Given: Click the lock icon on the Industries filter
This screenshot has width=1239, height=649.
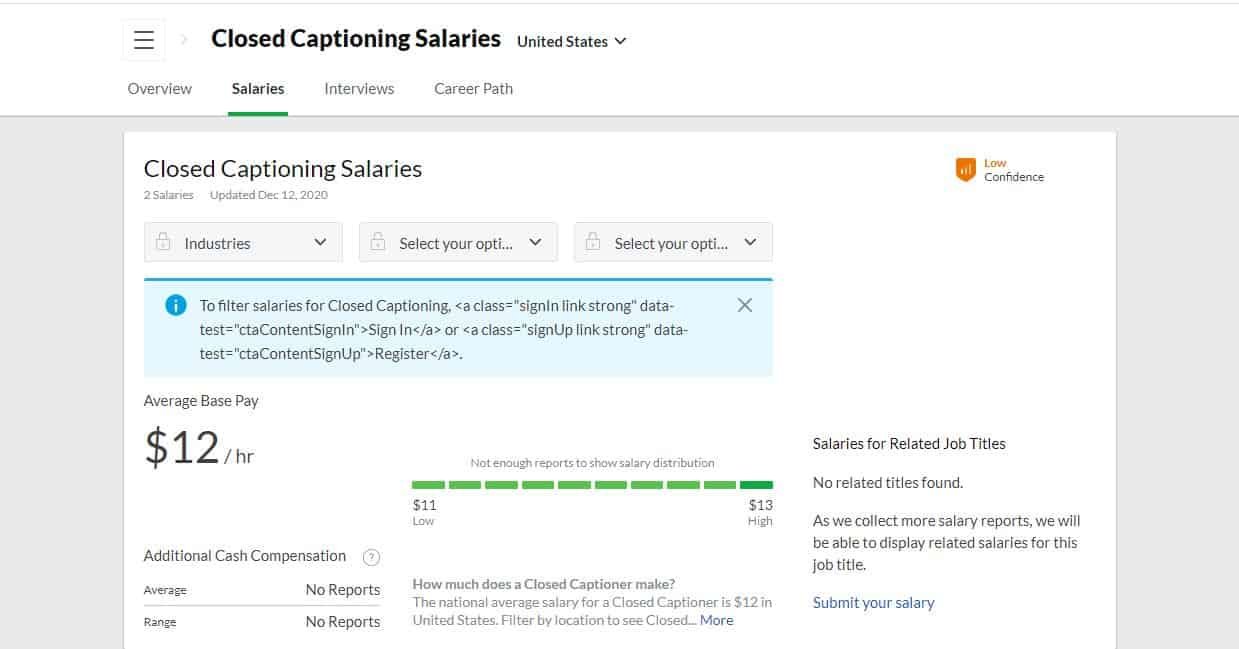Looking at the screenshot, I should click(163, 241).
